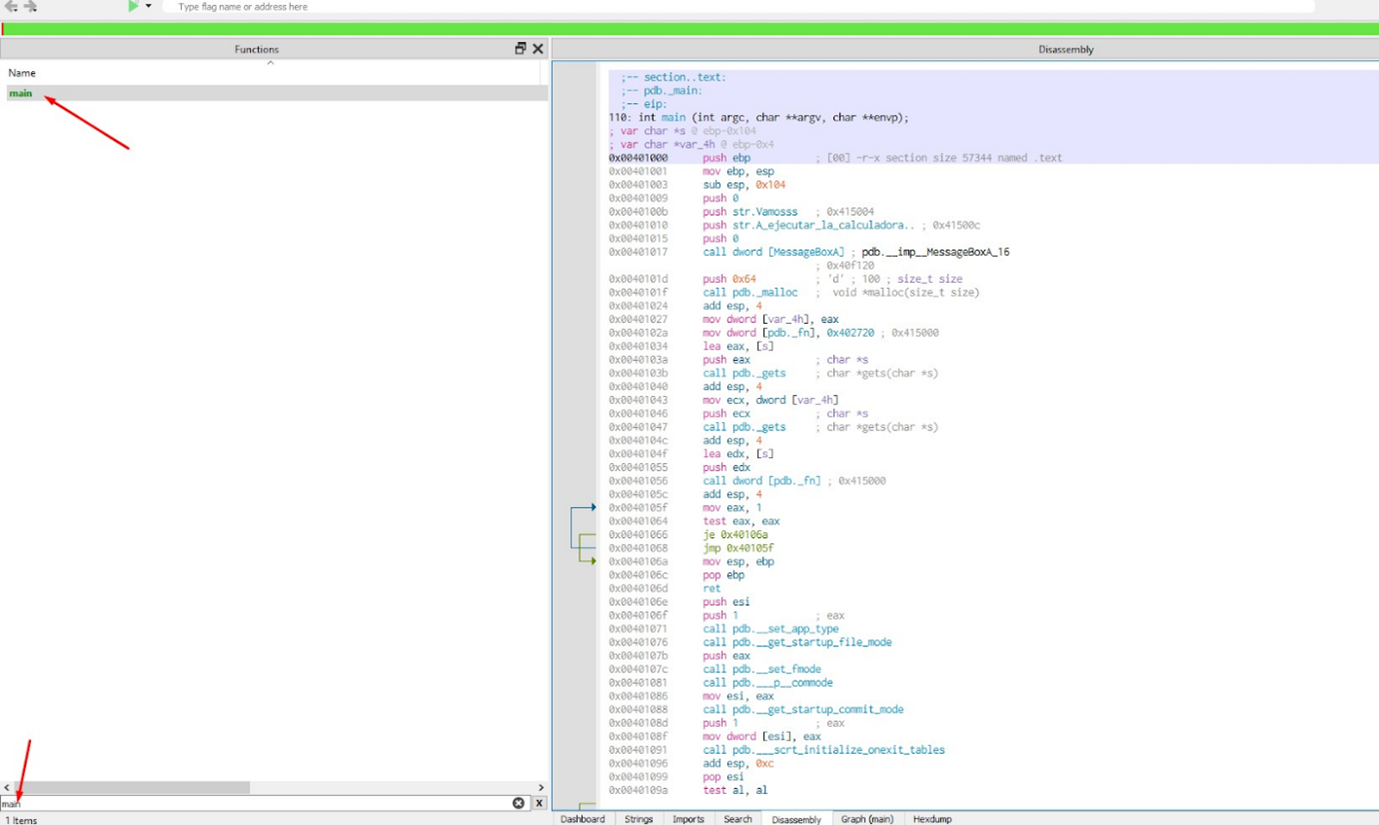Click 'call pdb._gets' at 0x0040103b

(744, 373)
